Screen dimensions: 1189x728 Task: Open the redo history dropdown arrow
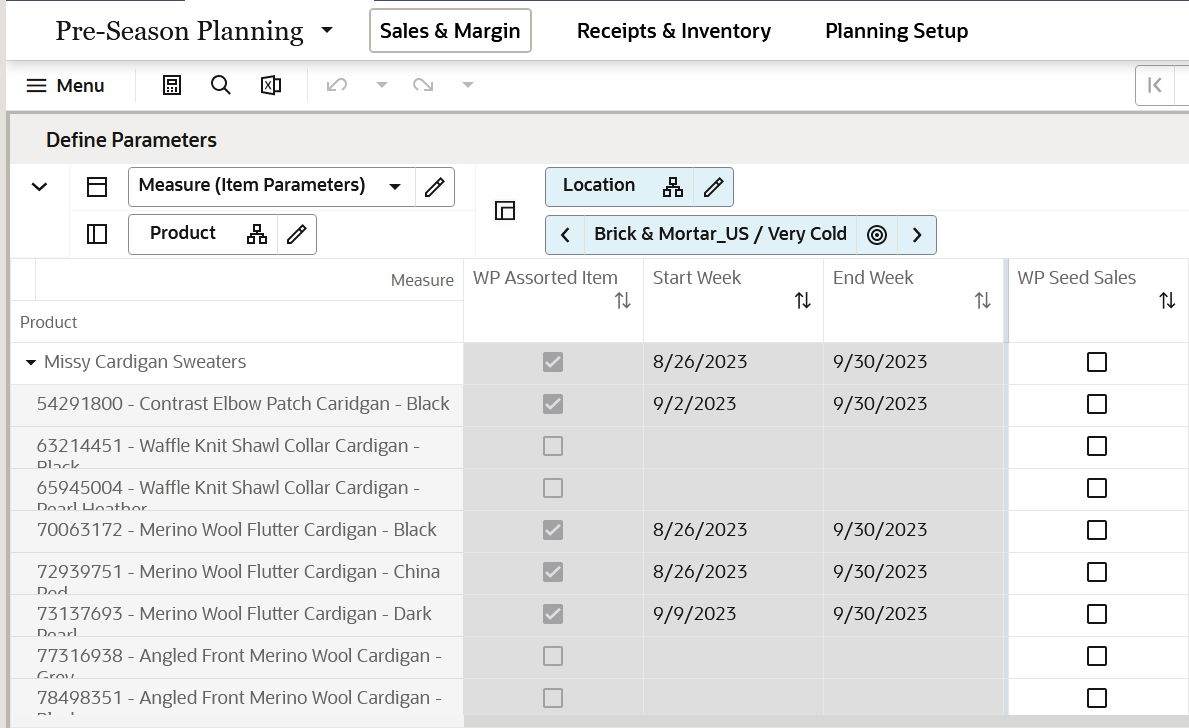pos(468,85)
